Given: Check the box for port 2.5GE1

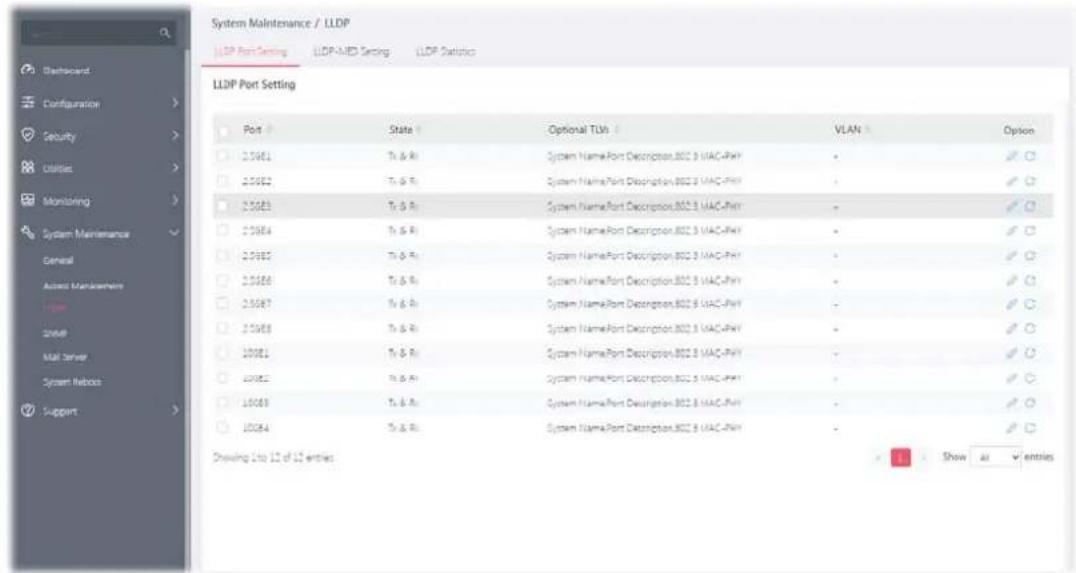Looking at the screenshot, I should tap(222, 156).
